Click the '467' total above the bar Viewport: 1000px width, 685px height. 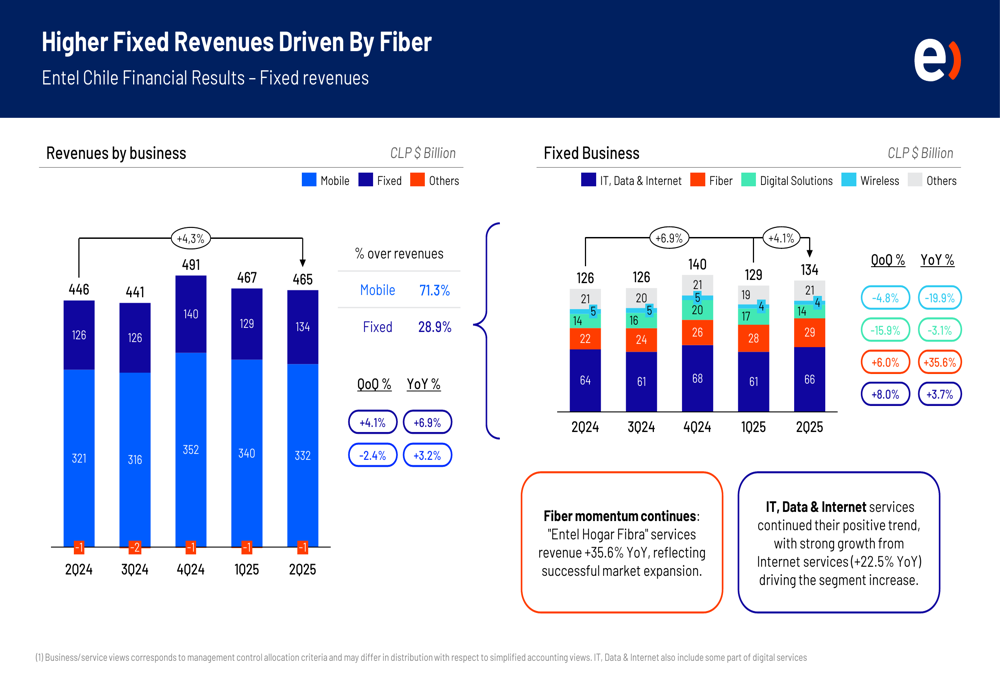point(247,277)
